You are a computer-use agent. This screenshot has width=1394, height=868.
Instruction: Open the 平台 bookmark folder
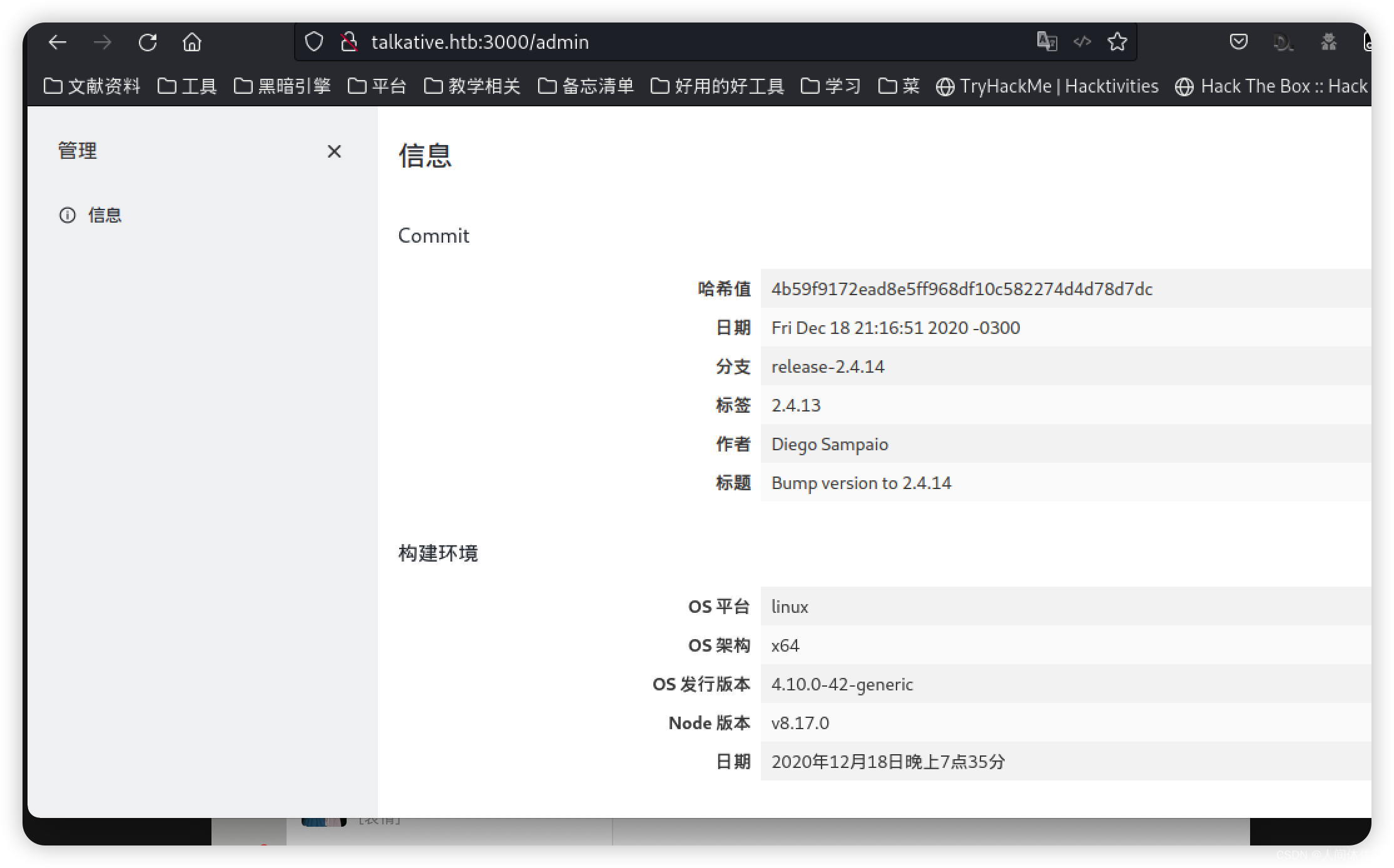pyautogui.click(x=377, y=86)
